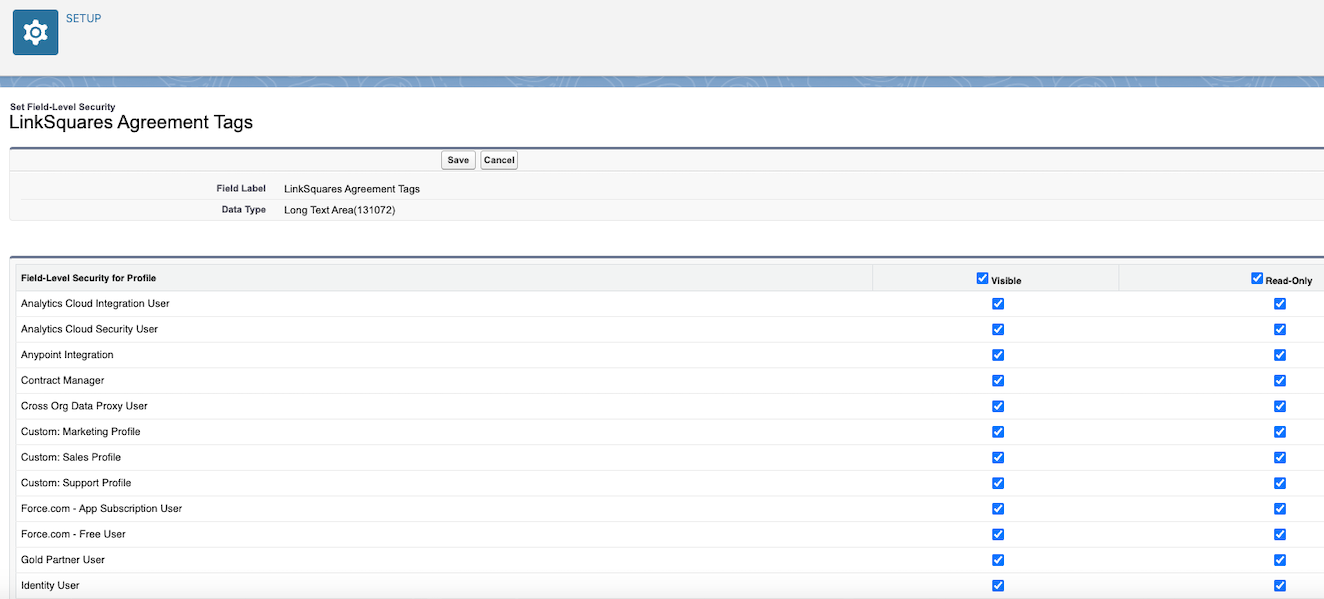Uncheck Visible for Custom: Sales Profile

pyautogui.click(x=998, y=457)
